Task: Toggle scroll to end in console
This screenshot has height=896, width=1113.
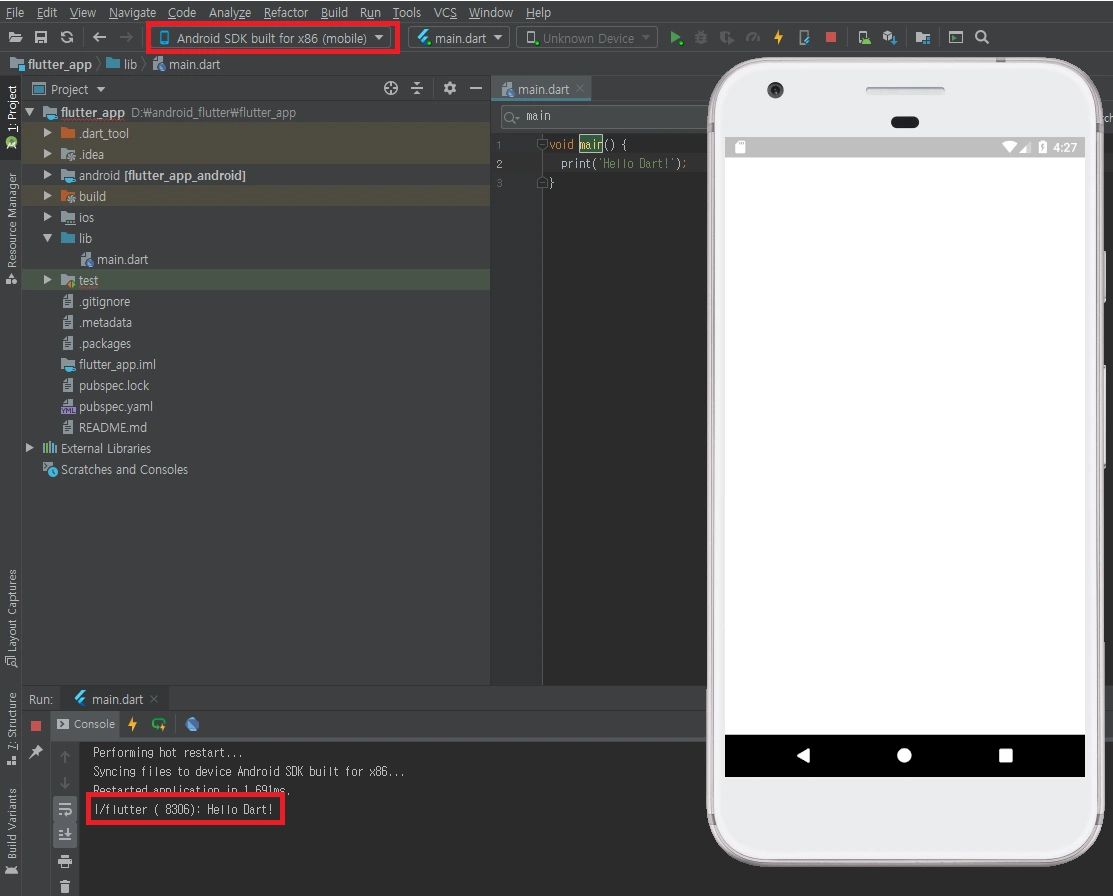Action: [65, 835]
